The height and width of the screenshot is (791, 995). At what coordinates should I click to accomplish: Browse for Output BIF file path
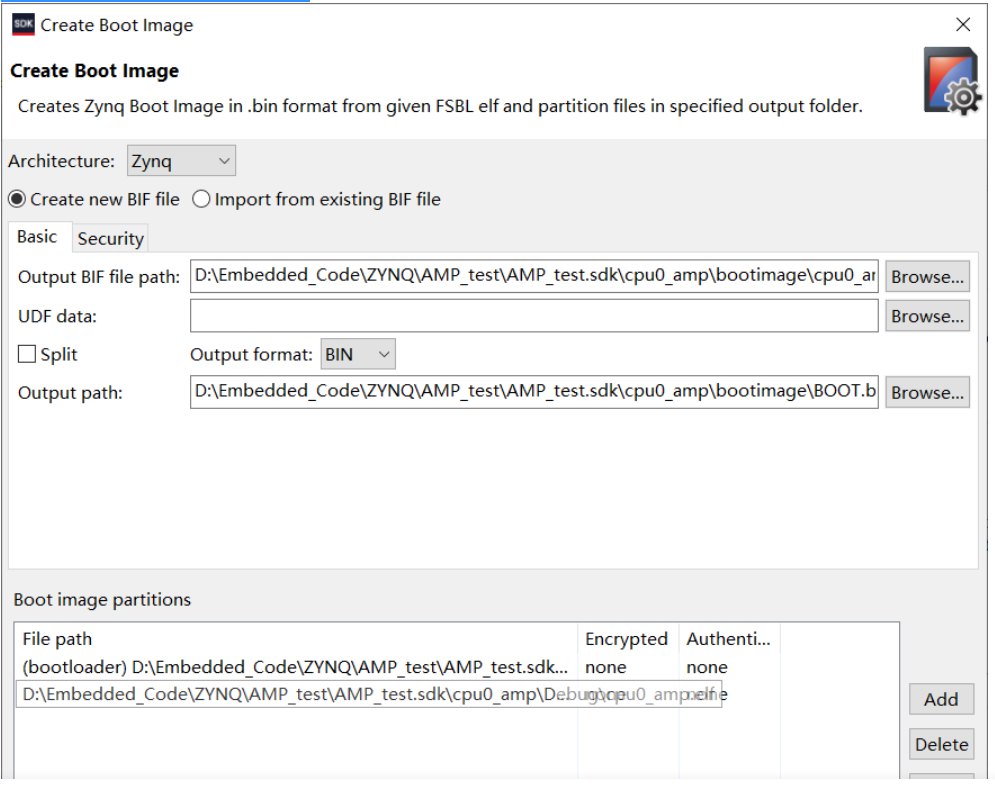pyautogui.click(x=927, y=277)
